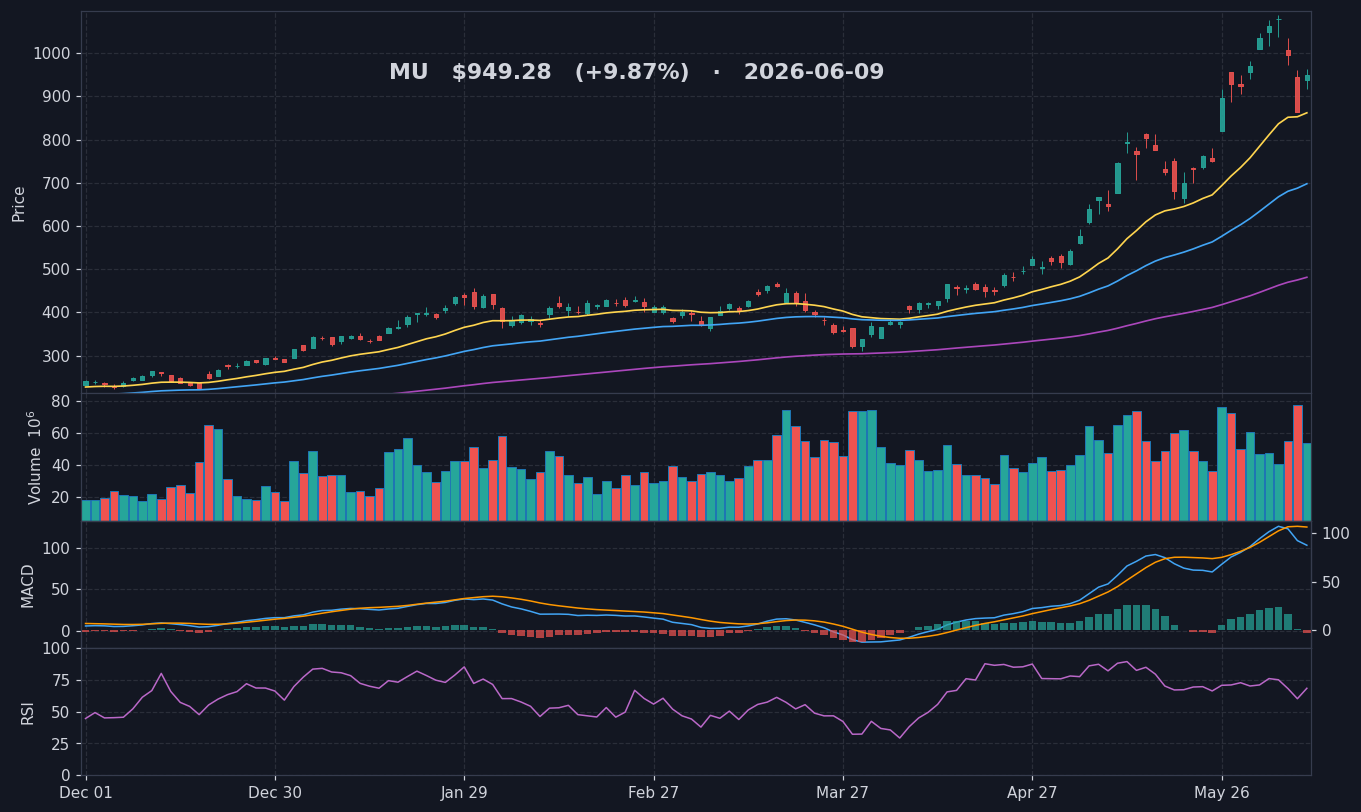The image size is (1361, 812).
Task: Click the Dec 01 date label
Action: click(x=86, y=793)
